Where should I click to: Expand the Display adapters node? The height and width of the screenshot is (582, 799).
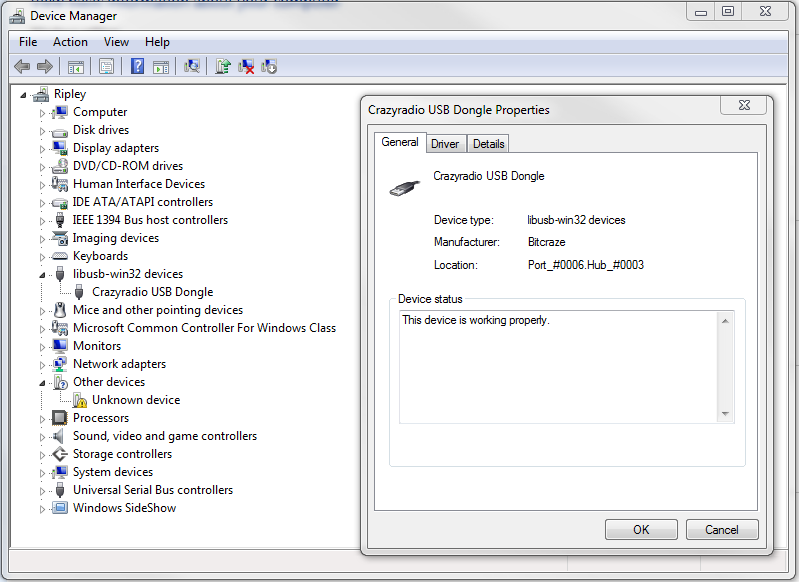coord(42,148)
